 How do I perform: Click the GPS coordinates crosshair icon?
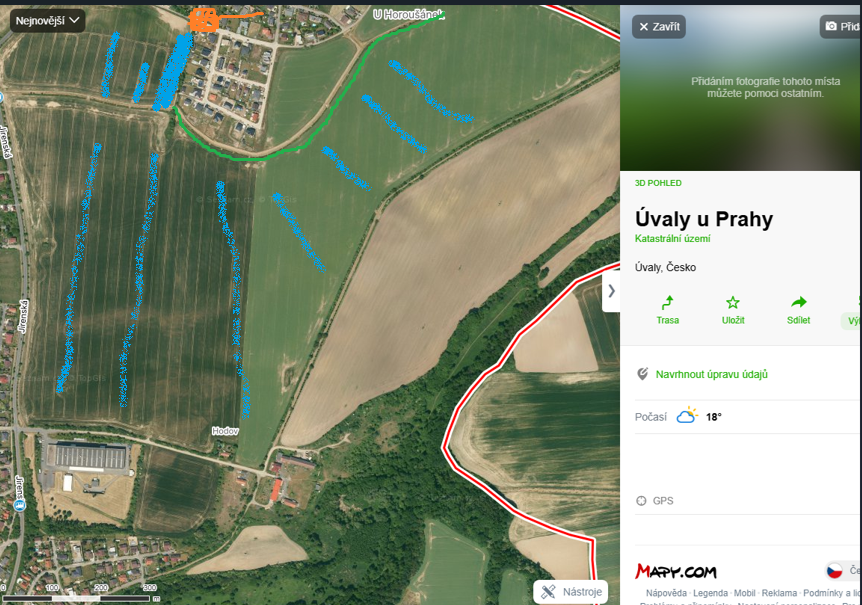click(641, 501)
